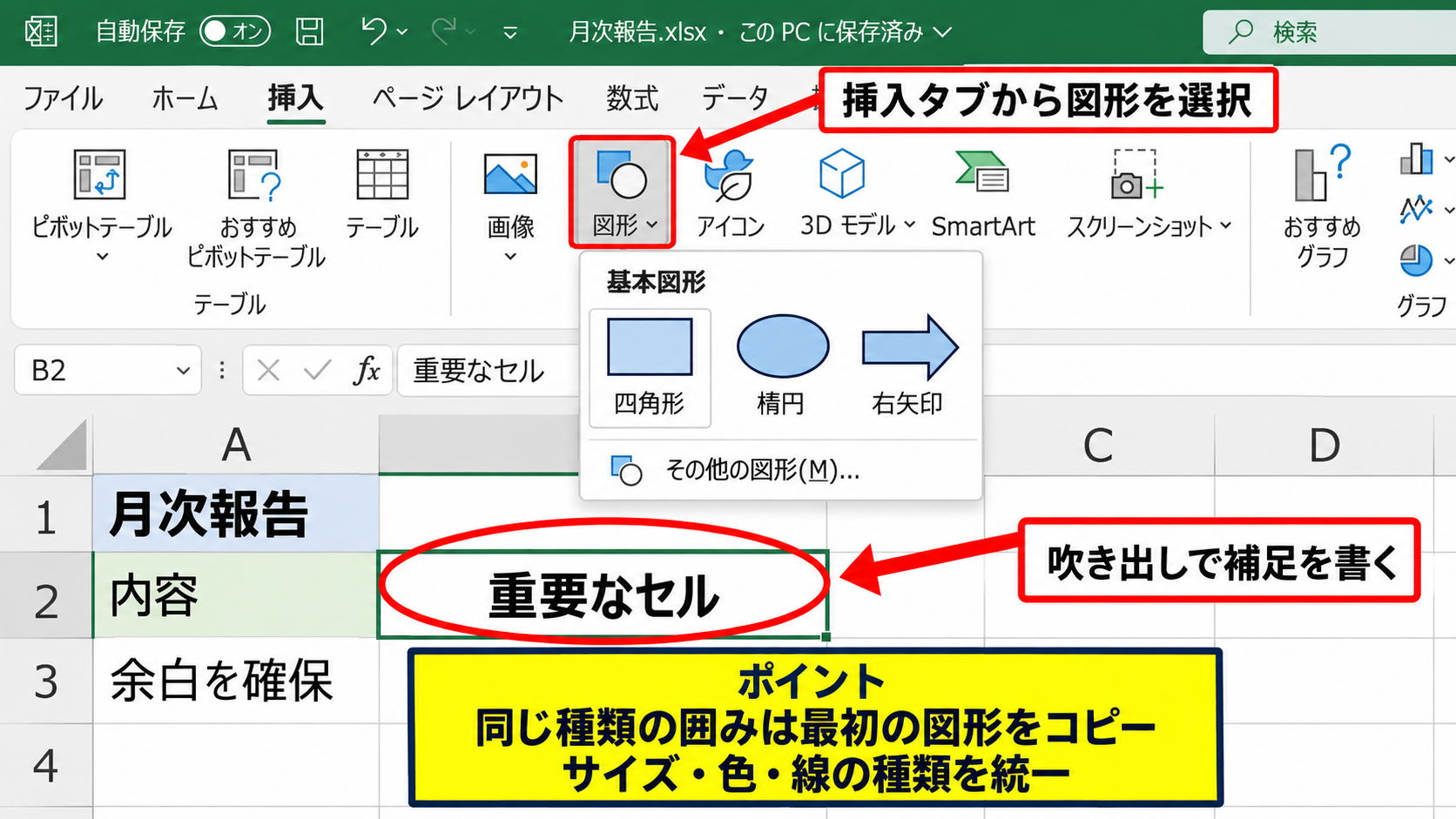Expand the スクリーンショット dropdown arrow

[x=1226, y=225]
